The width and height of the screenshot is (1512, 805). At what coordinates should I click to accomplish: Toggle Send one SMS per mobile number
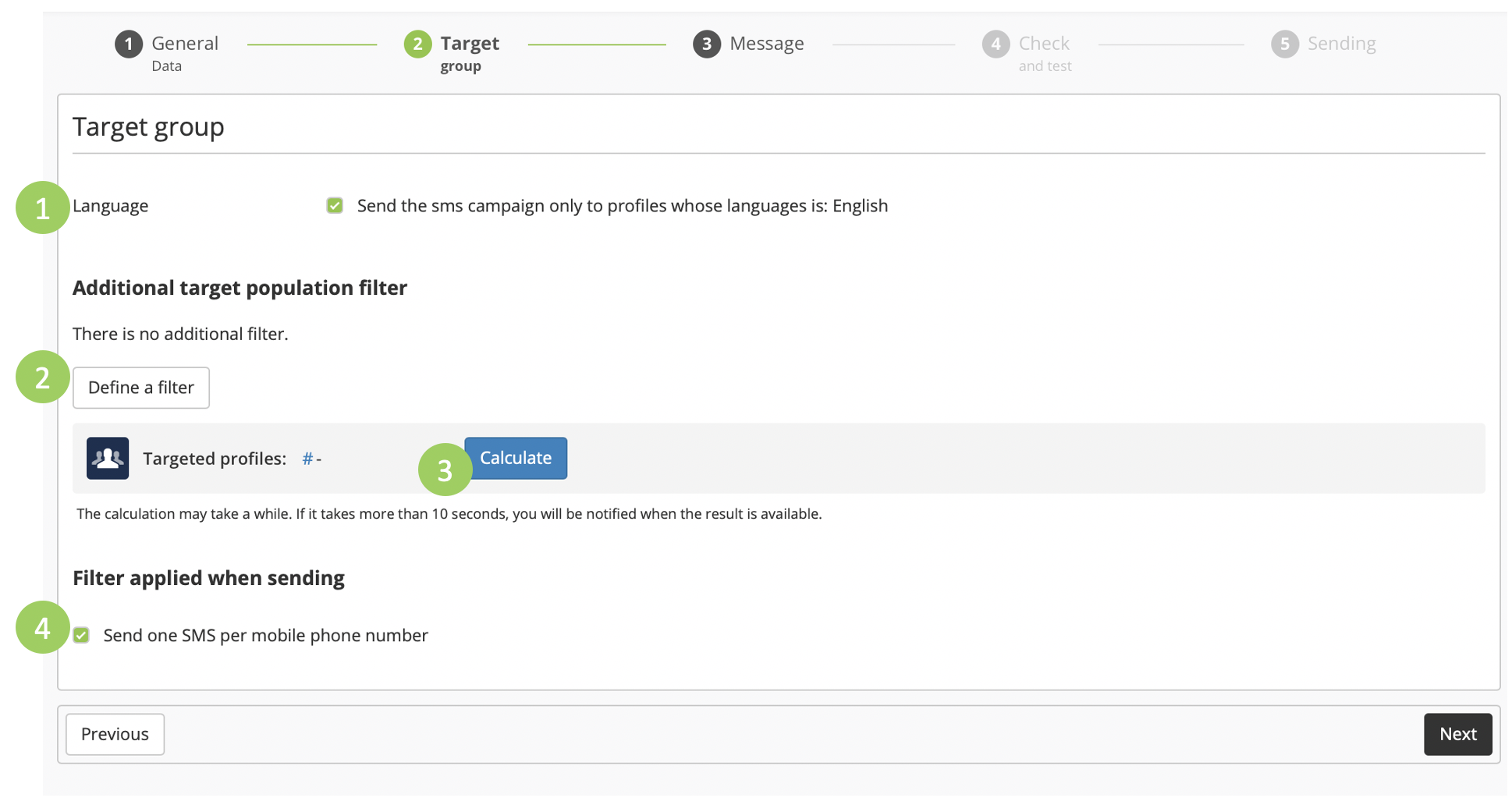pyautogui.click(x=82, y=636)
